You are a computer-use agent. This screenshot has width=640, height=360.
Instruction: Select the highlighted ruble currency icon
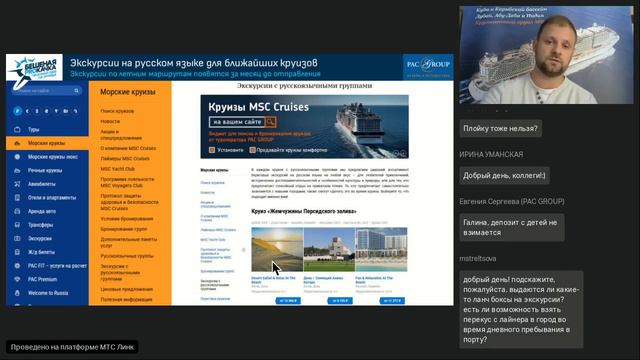point(17,111)
